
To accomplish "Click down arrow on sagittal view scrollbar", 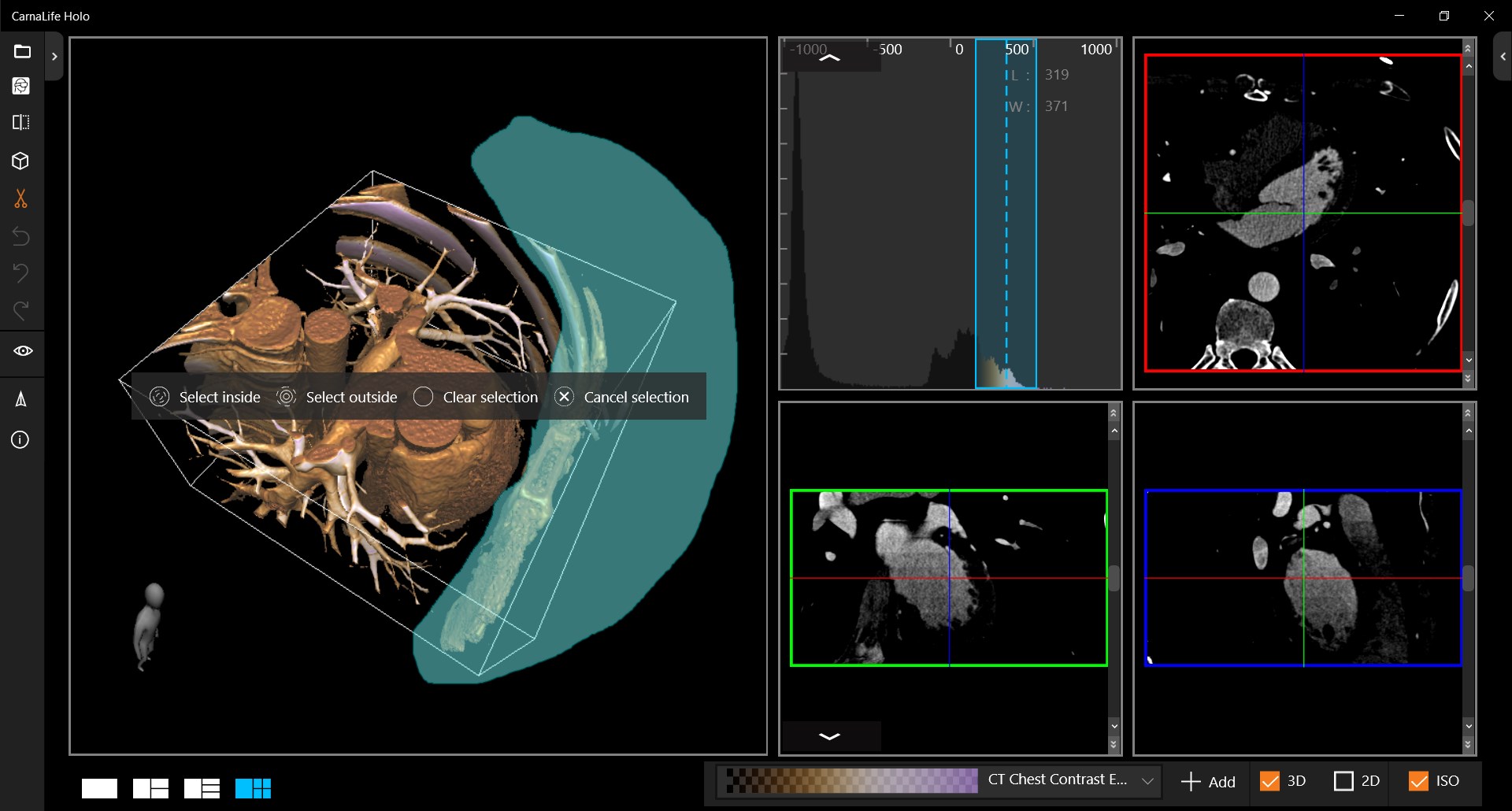I will coord(1468,725).
